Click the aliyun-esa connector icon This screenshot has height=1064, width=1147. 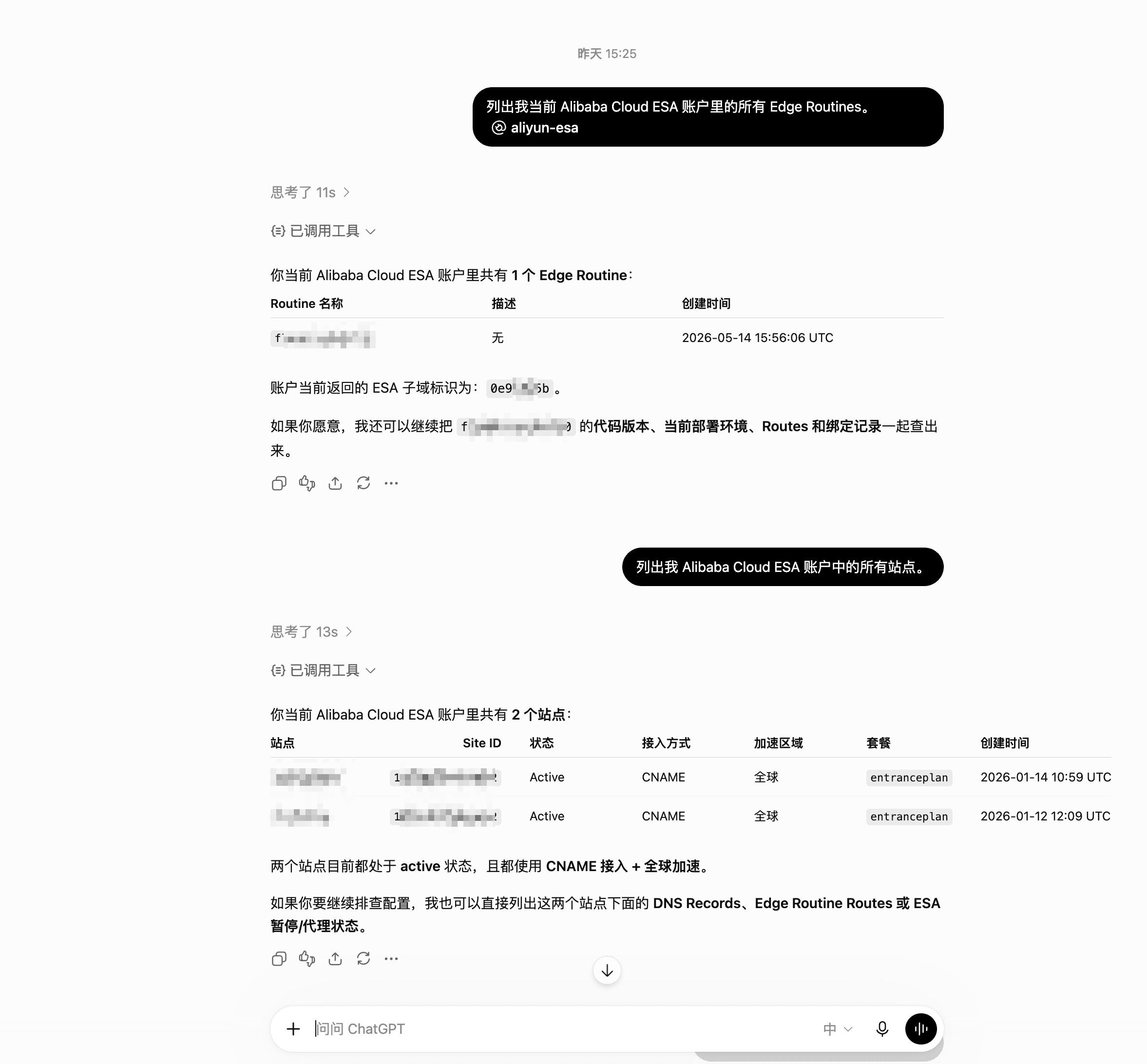click(498, 128)
